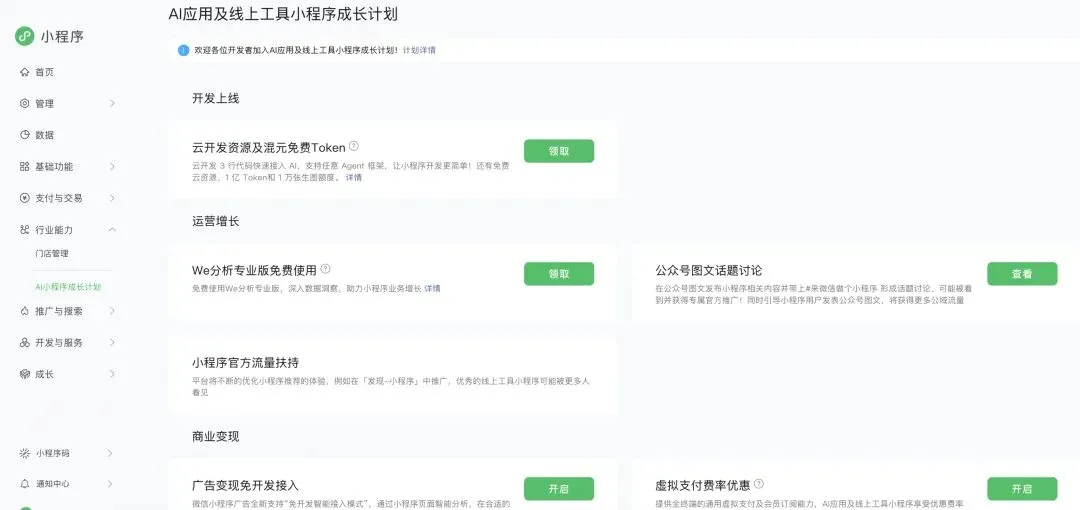
Task: Expand the 开发与服务 menu chevron
Action: 112,343
